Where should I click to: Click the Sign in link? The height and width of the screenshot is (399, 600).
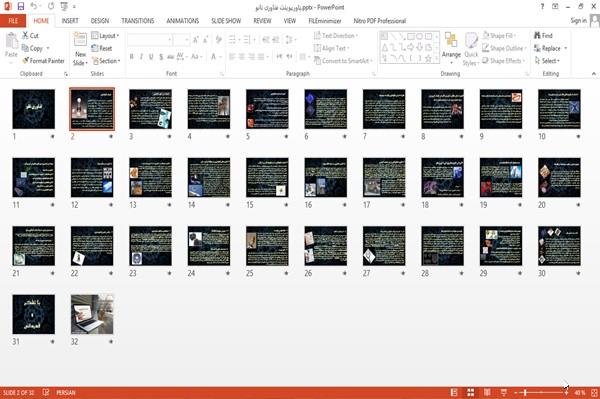tap(578, 20)
